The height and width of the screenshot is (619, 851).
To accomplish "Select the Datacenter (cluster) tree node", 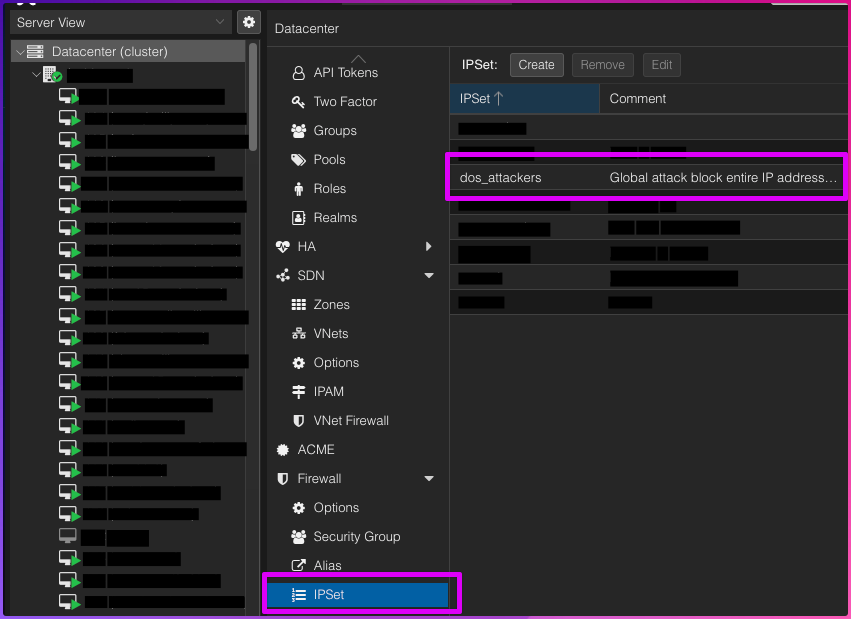I will click(x=109, y=51).
